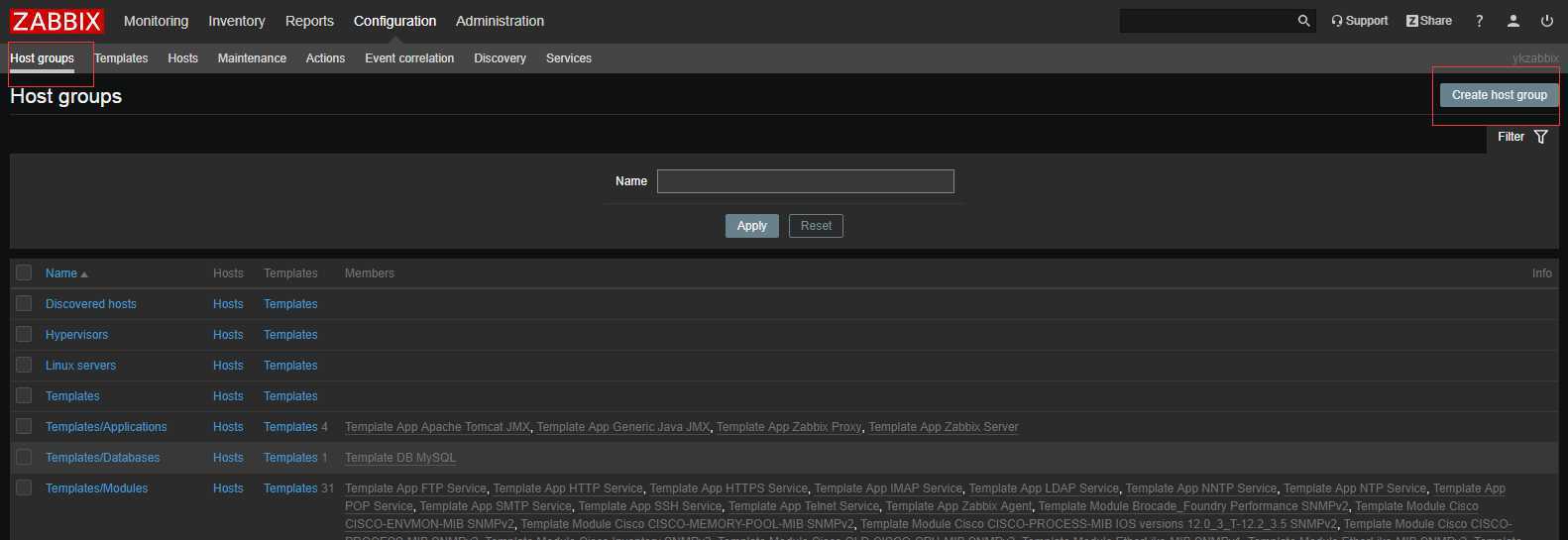Click the search magnifier icon
Screen dimensions: 1568x540
[x=1303, y=21]
